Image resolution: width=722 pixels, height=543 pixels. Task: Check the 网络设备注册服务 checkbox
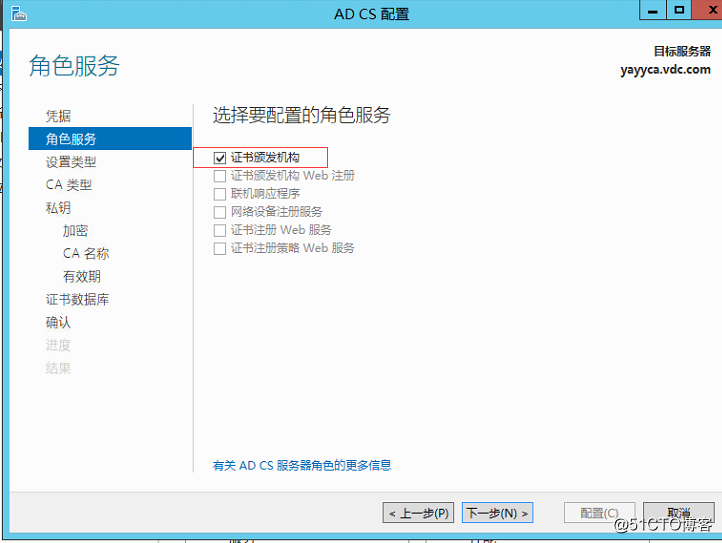tap(220, 212)
